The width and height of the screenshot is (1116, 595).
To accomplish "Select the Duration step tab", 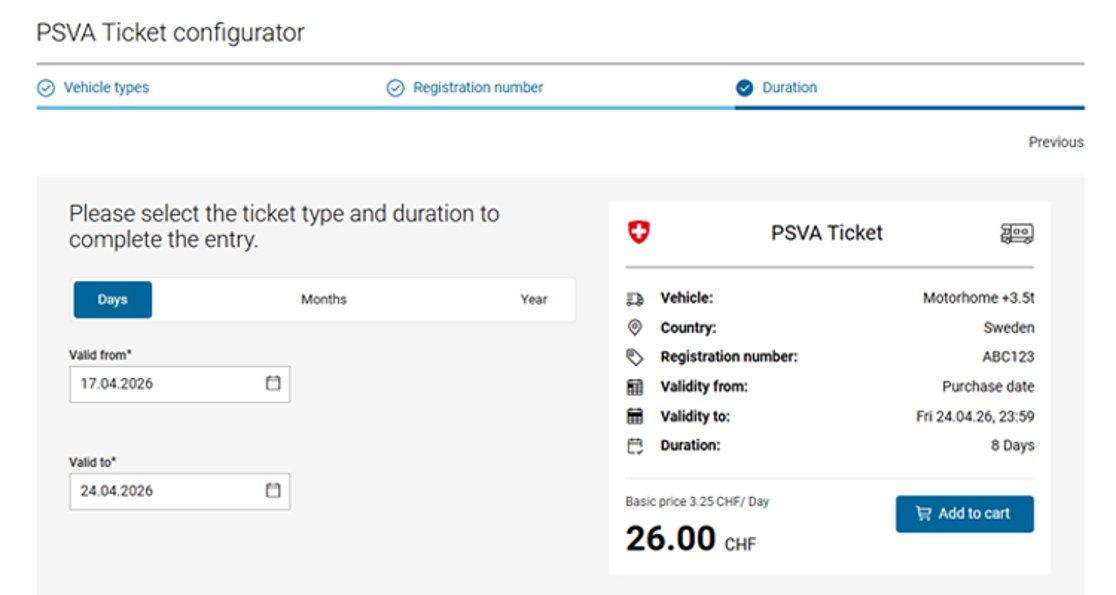I will [789, 88].
